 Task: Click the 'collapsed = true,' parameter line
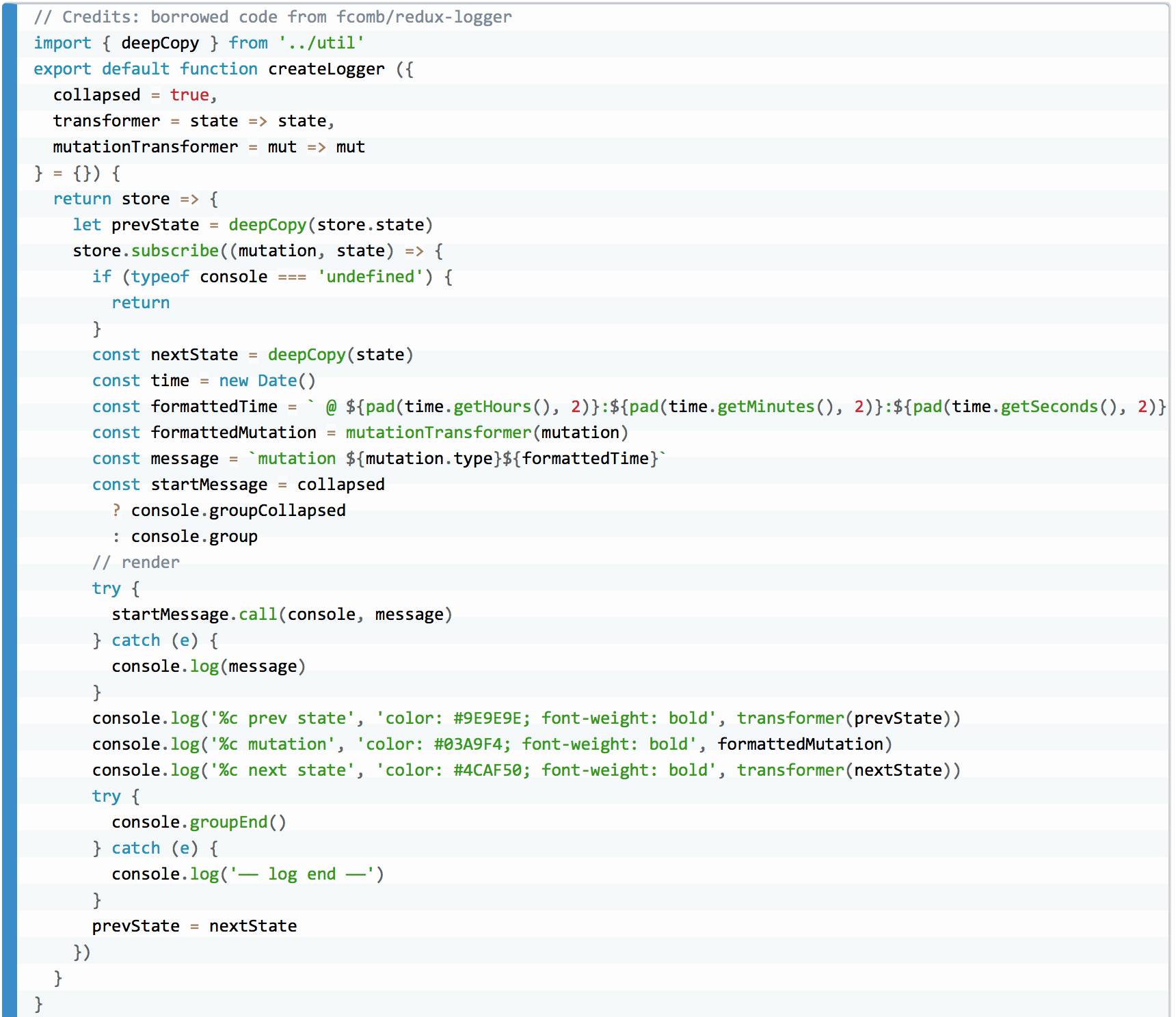(x=135, y=95)
